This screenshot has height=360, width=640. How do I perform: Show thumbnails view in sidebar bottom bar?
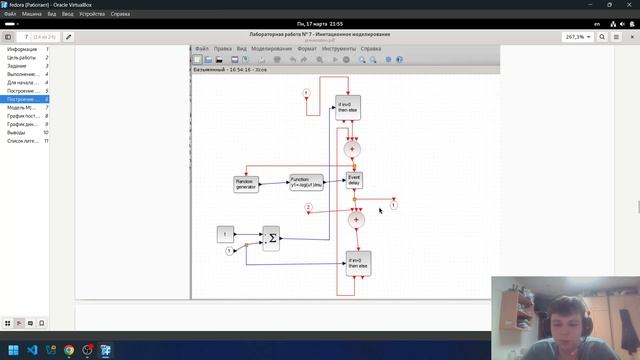point(8,323)
